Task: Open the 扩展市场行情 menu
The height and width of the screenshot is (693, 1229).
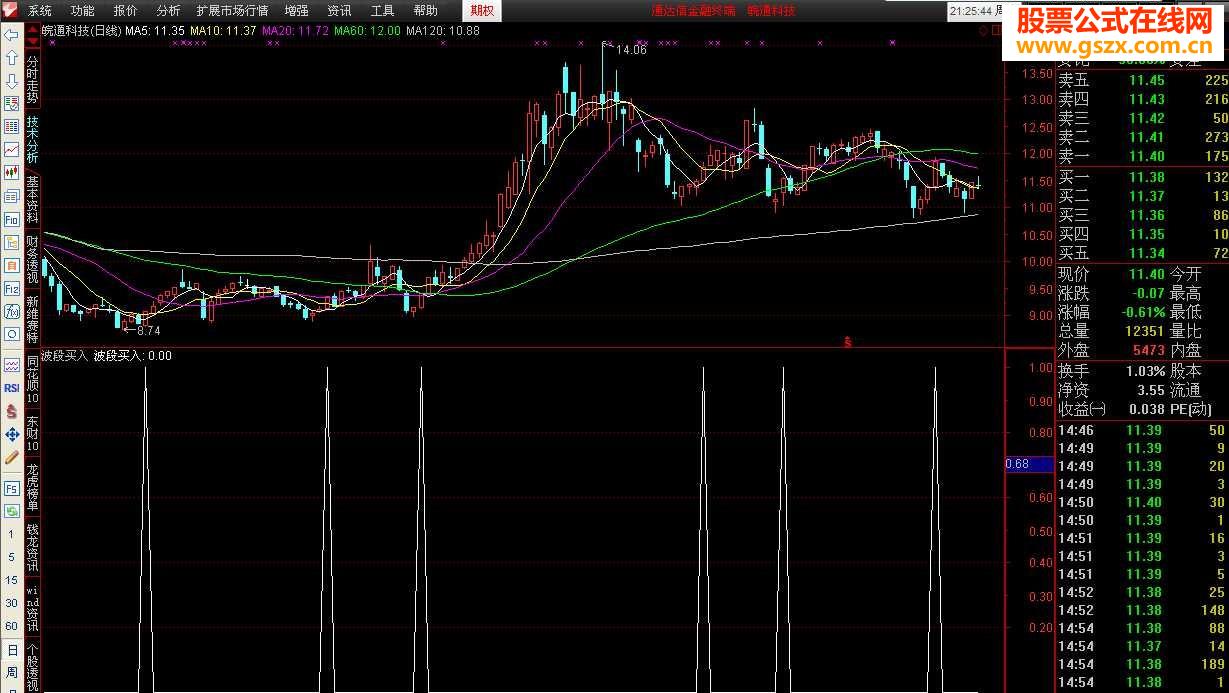Action: coord(232,11)
